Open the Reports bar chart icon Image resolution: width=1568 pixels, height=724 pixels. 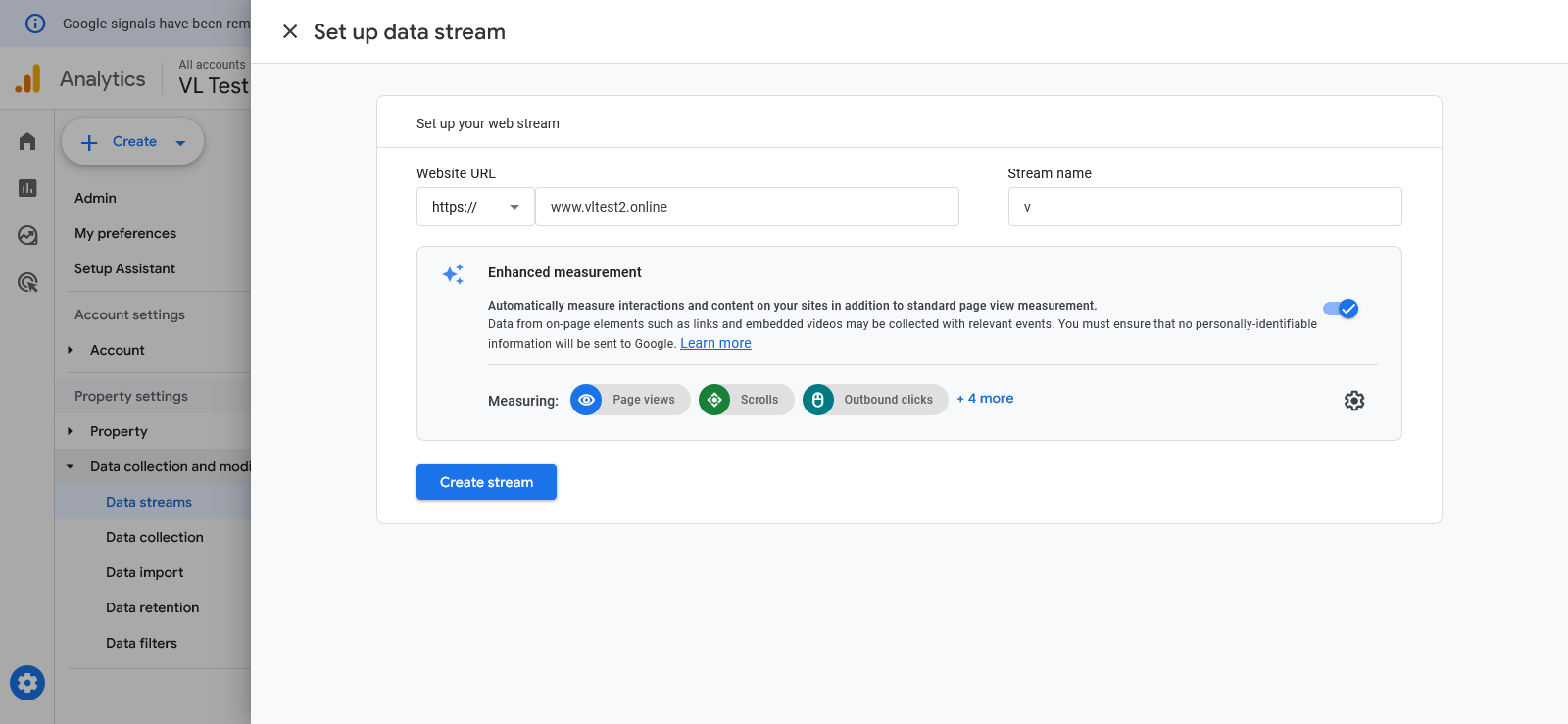pyautogui.click(x=27, y=188)
